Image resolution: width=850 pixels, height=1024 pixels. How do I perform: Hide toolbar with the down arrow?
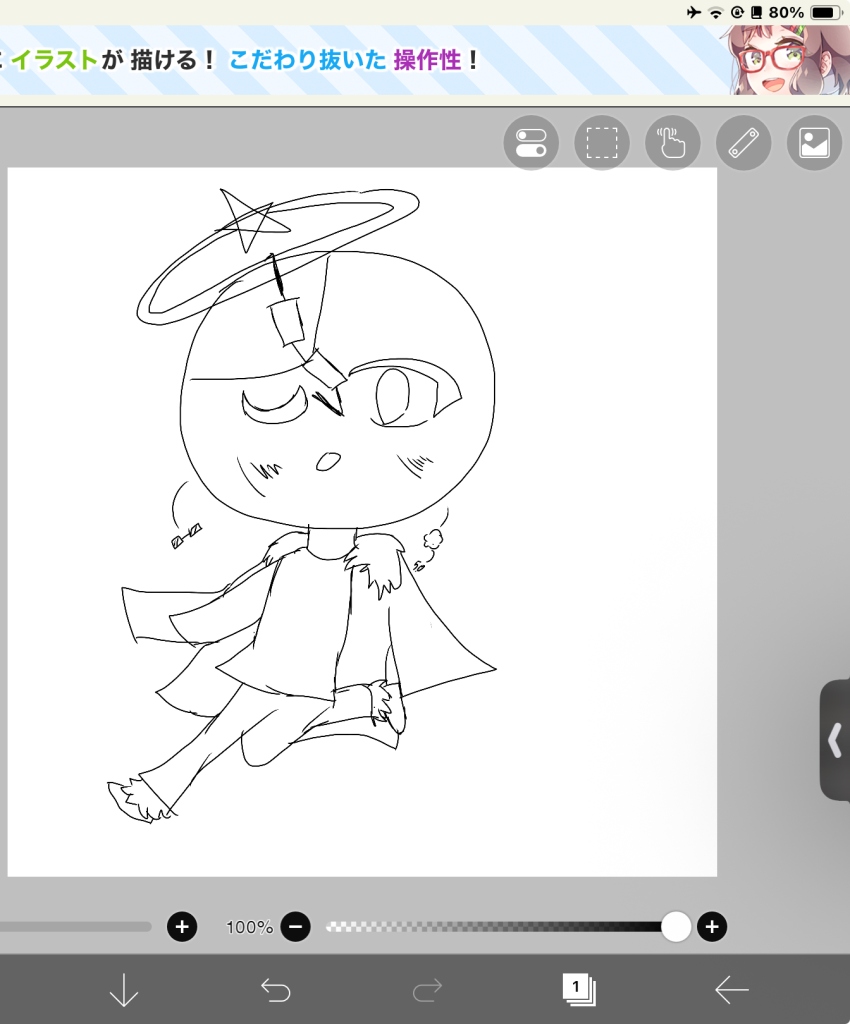[123, 990]
